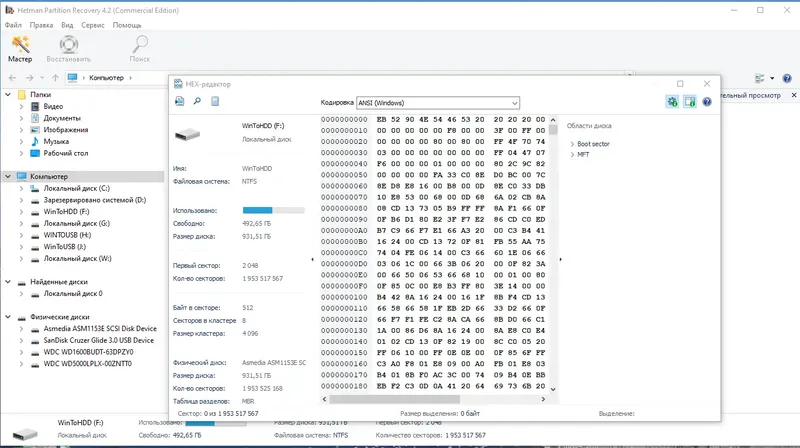Select WinToUSB (J:) drive
The height and width of the screenshot is (448, 800).
point(64,246)
